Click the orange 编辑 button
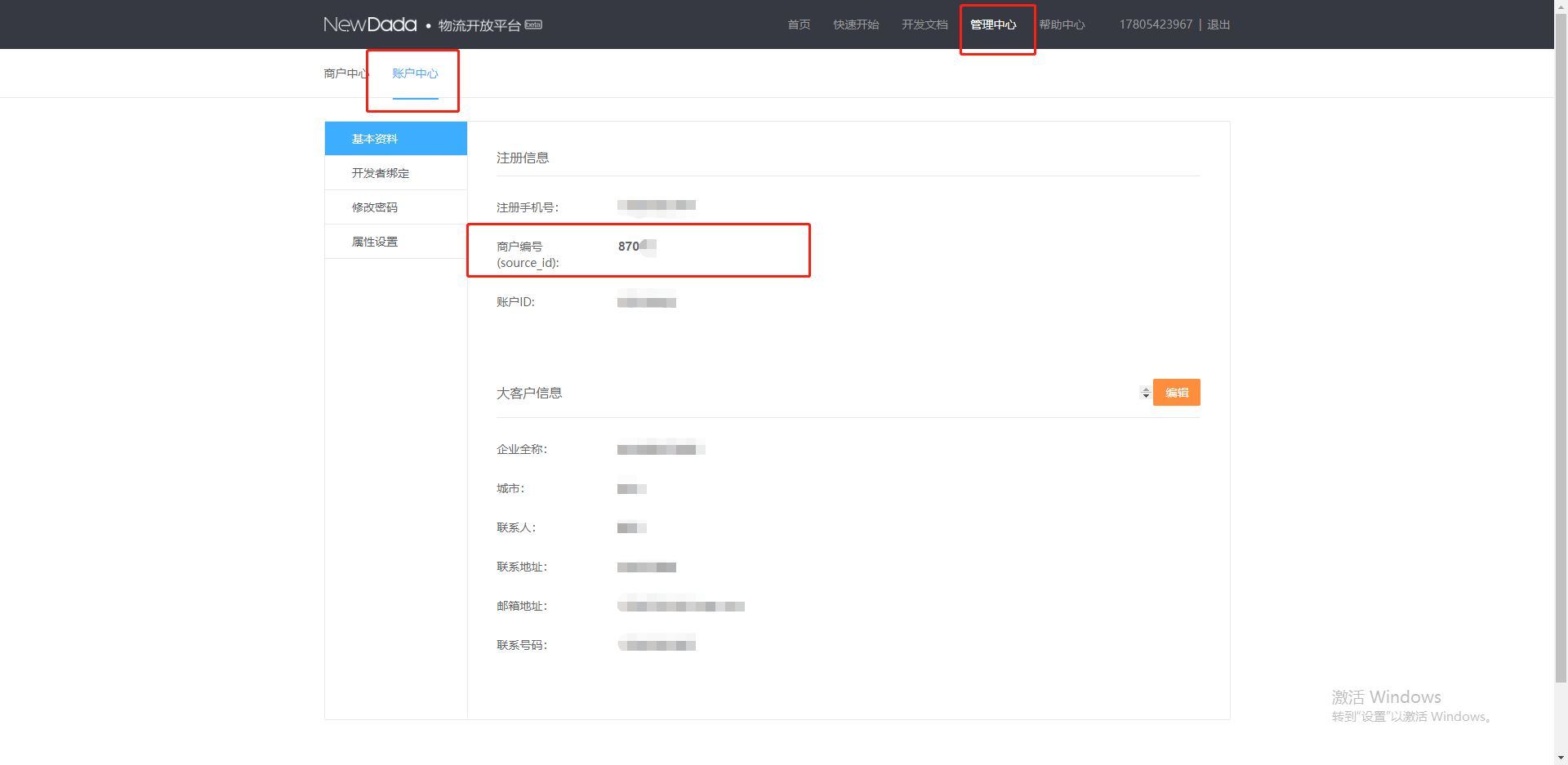 [1177, 393]
